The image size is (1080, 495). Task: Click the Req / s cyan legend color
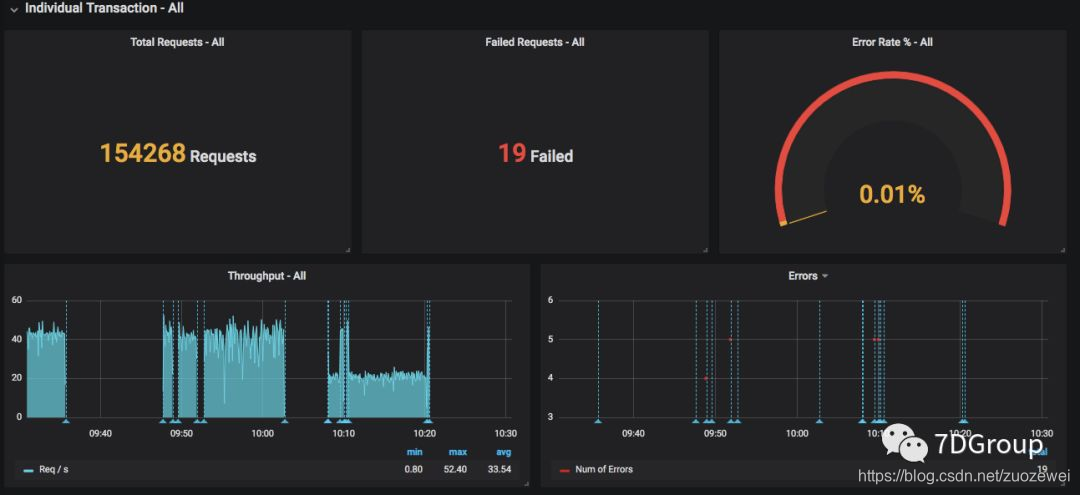28,470
